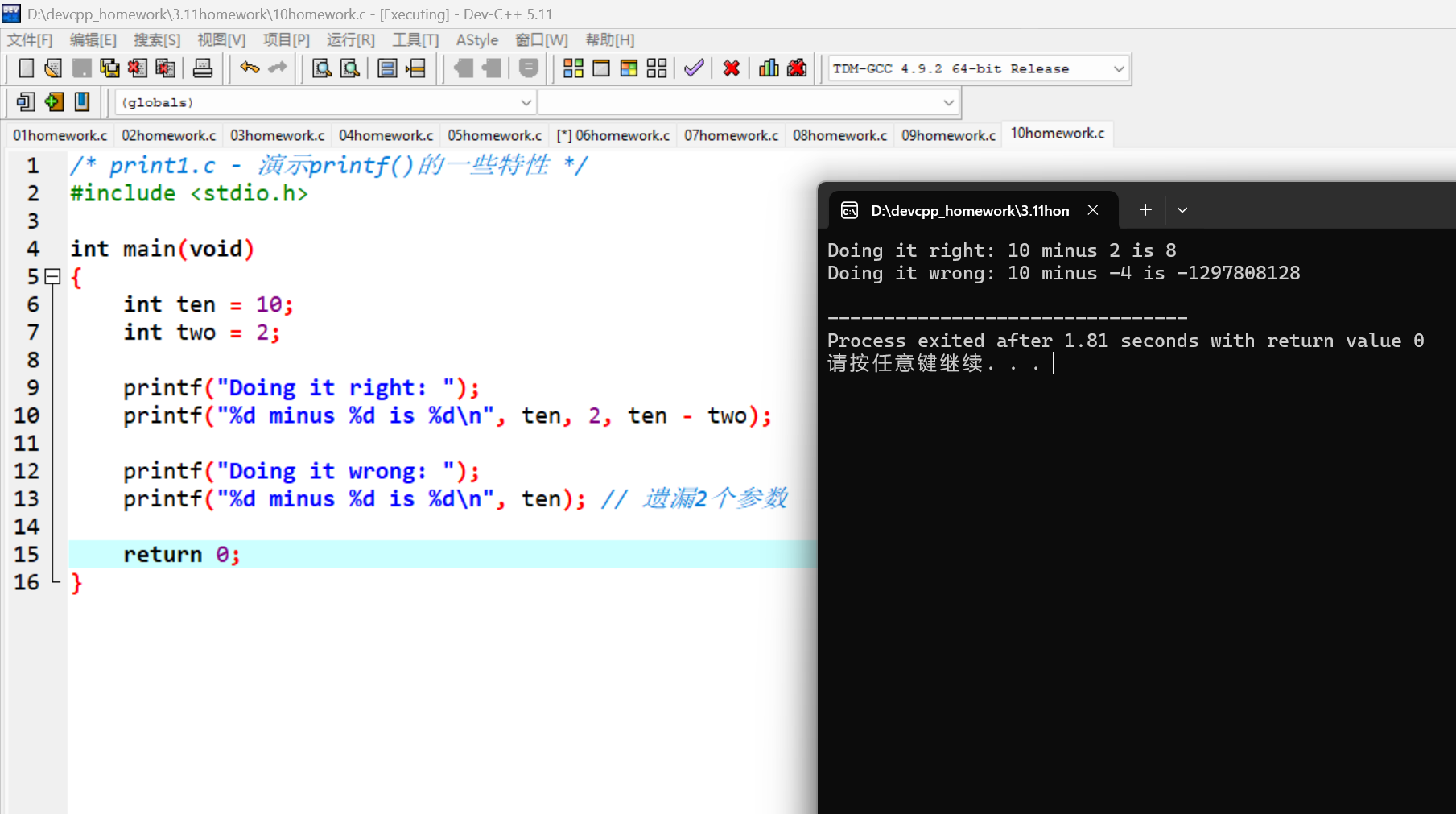Open Find with first magnifier icon

click(x=322, y=68)
